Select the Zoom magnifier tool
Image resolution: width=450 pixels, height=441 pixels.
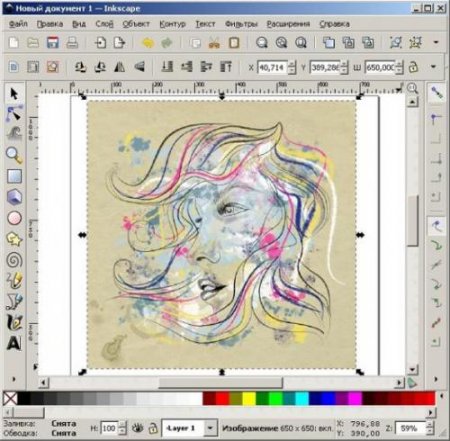click(14, 155)
